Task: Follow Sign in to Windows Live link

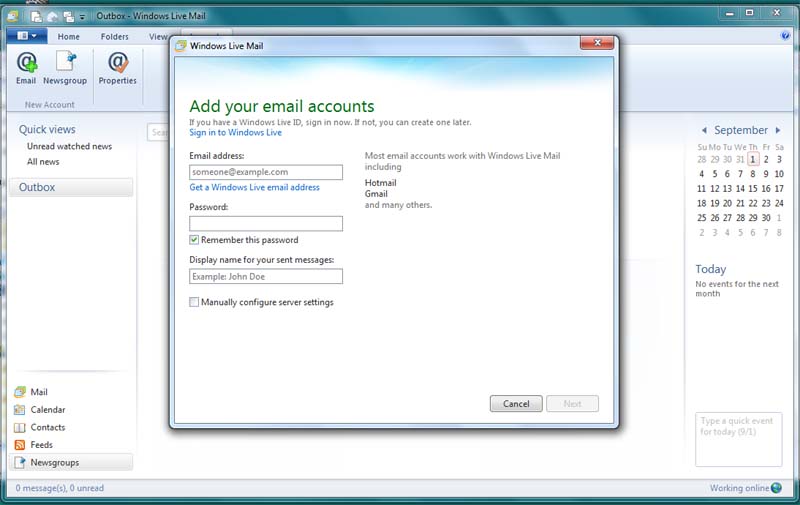Action: coord(235,133)
